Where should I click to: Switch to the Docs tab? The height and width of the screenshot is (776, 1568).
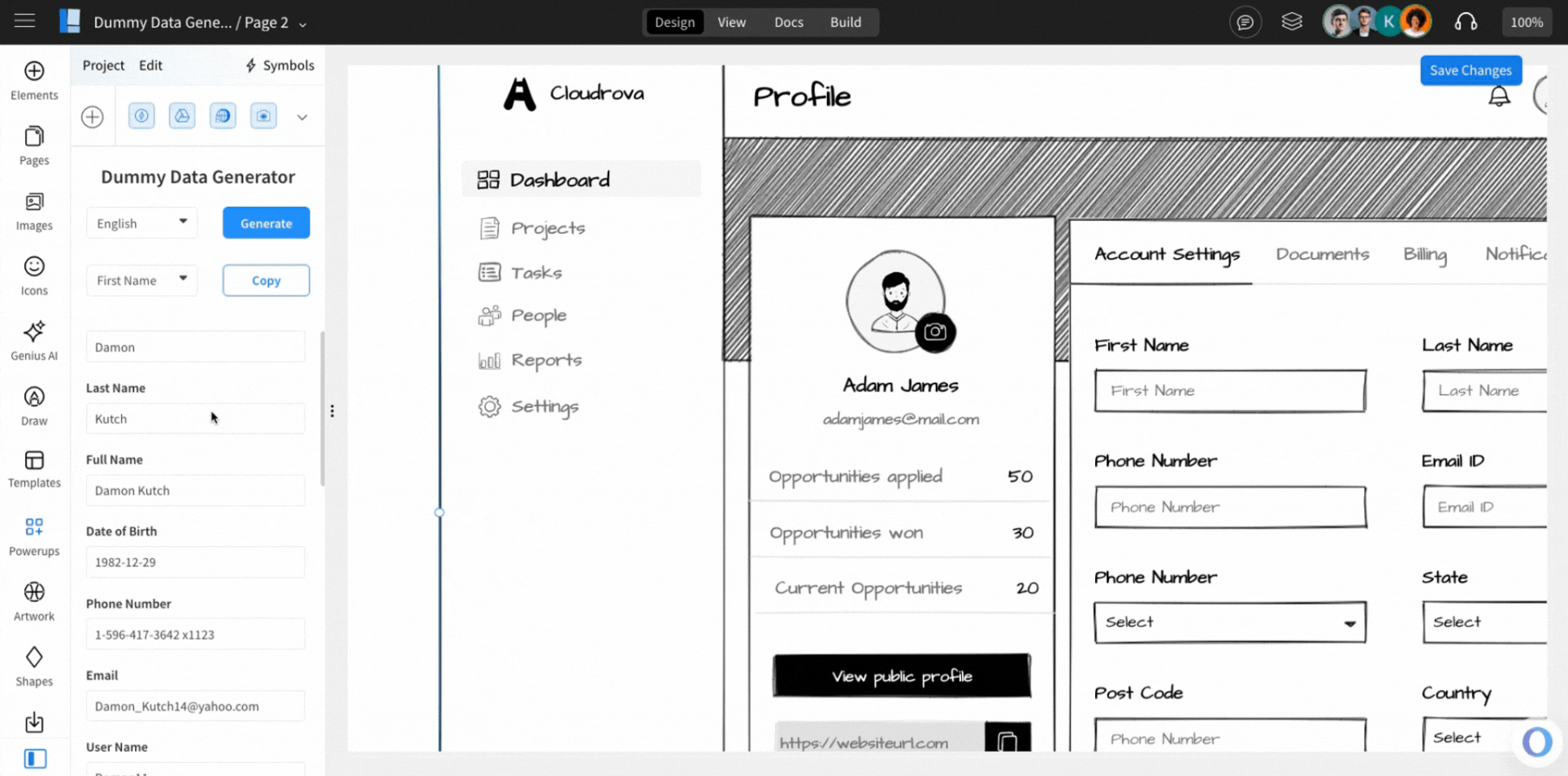788,22
